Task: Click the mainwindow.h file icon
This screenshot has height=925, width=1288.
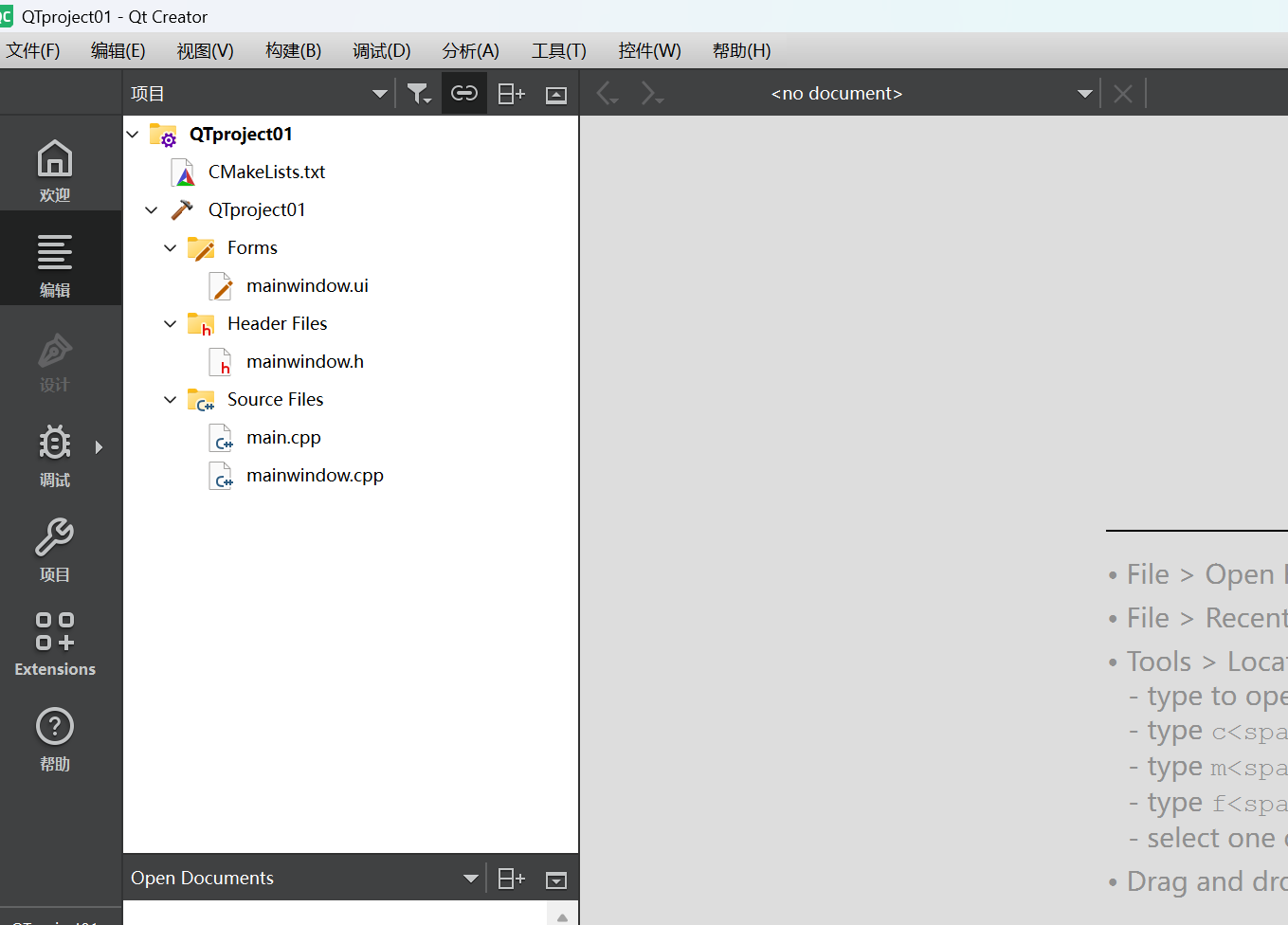Action: tap(221, 362)
